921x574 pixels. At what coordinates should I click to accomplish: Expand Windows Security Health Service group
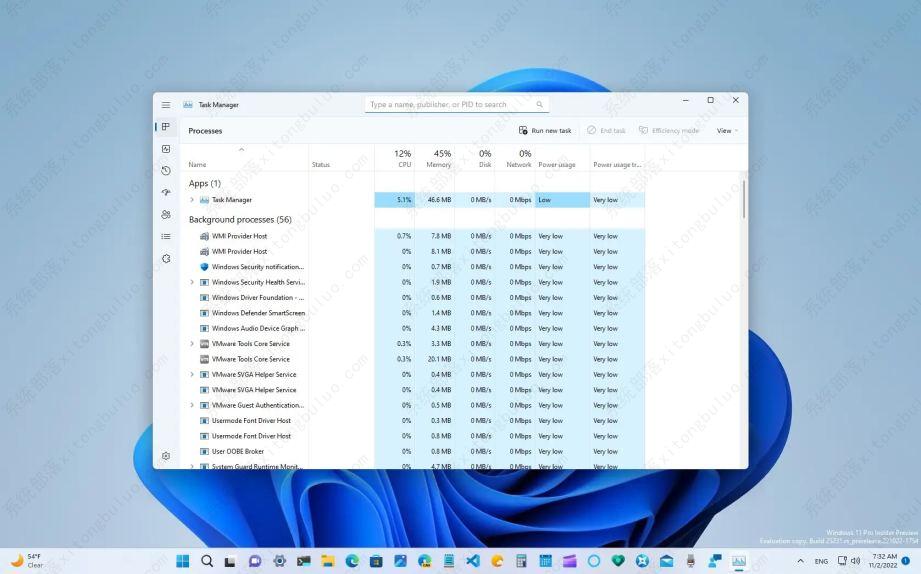(192, 282)
